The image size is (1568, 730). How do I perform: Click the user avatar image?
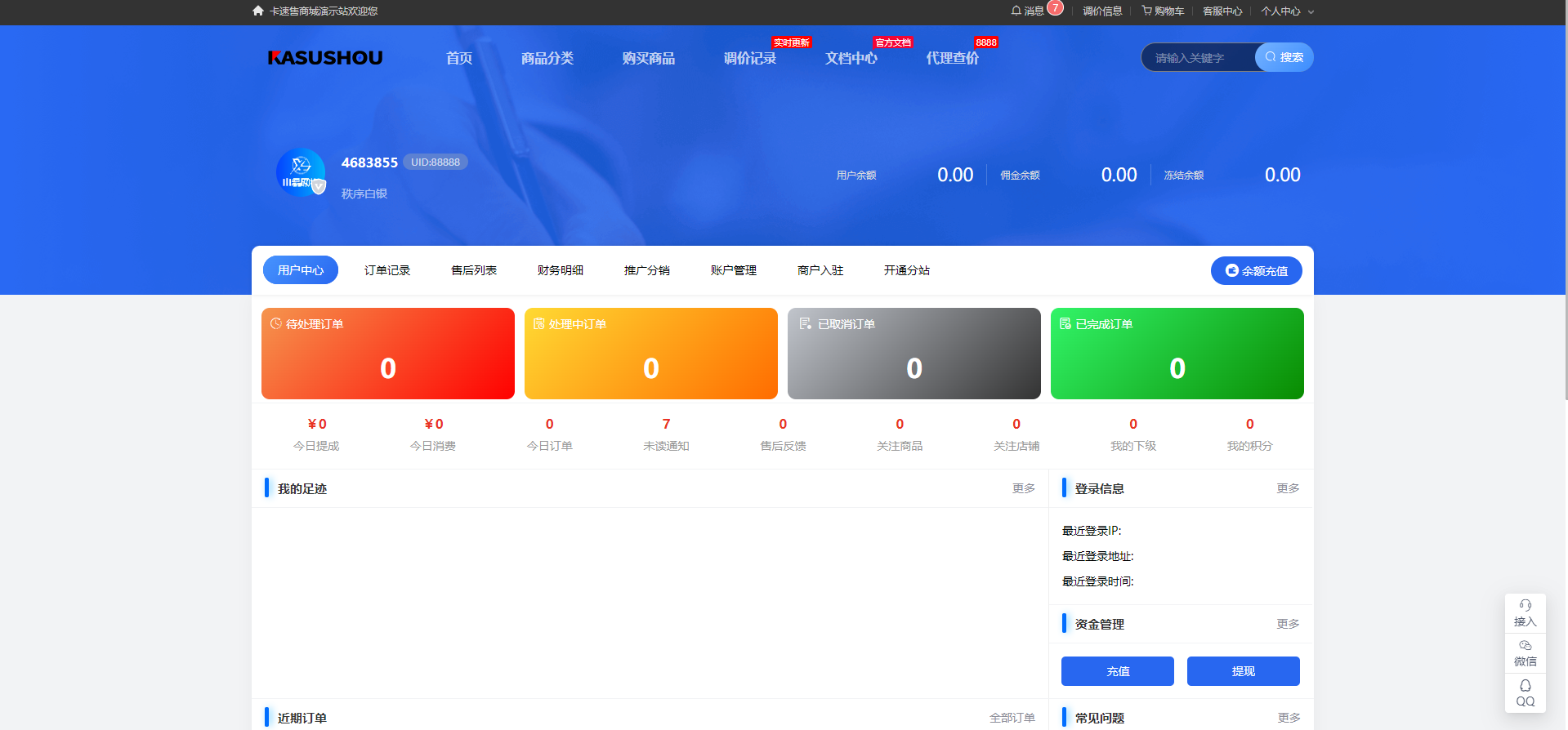301,173
